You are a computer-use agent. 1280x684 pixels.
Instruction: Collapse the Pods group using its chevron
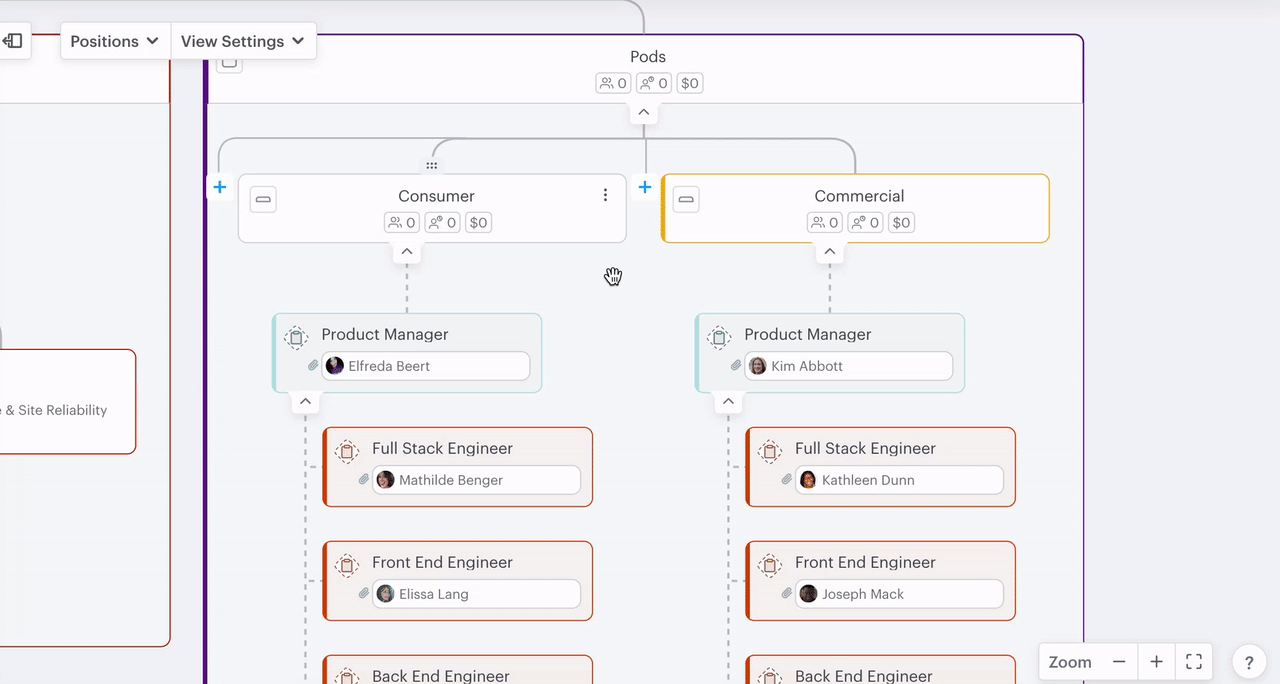pos(643,112)
